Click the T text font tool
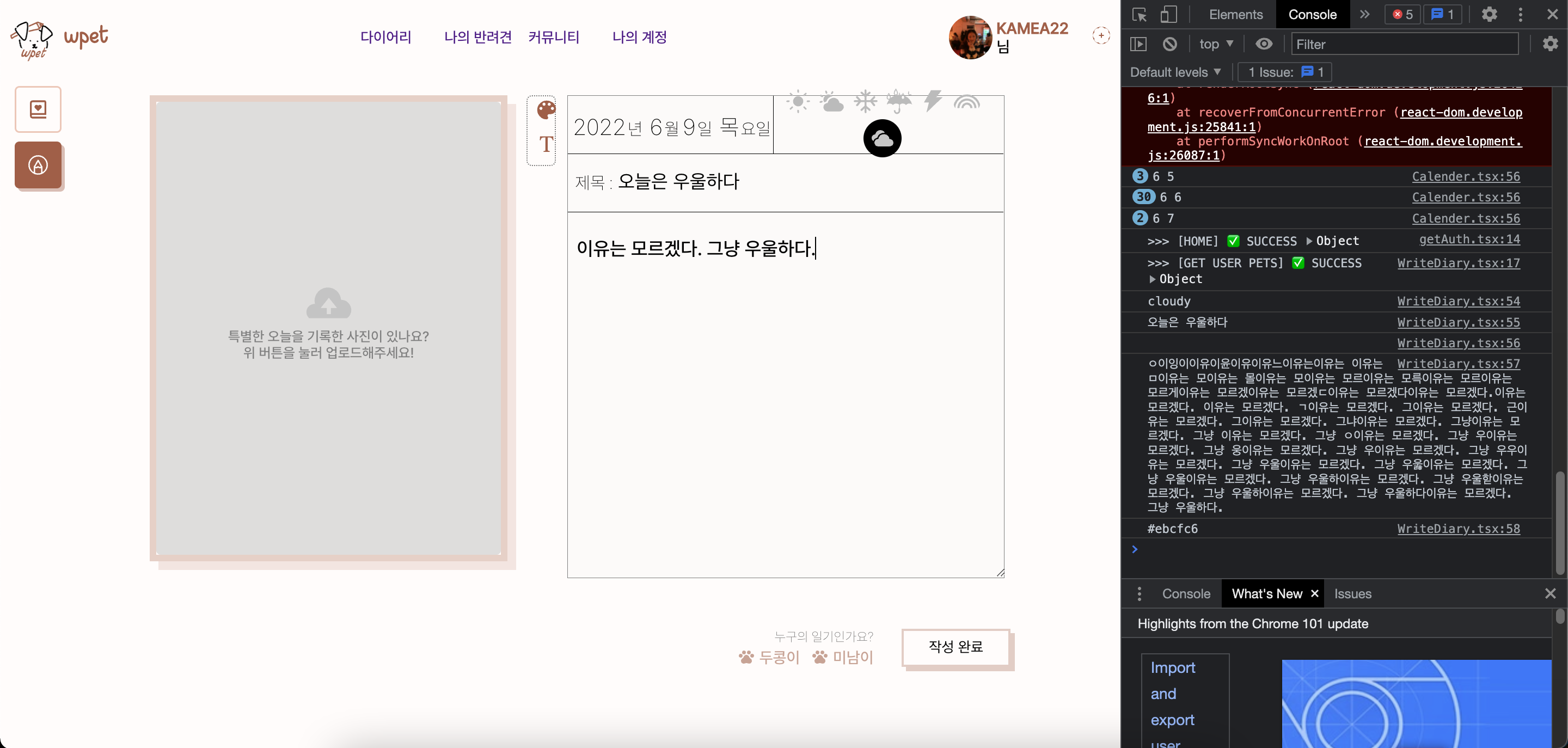Viewport: 1568px width, 748px height. coord(546,144)
